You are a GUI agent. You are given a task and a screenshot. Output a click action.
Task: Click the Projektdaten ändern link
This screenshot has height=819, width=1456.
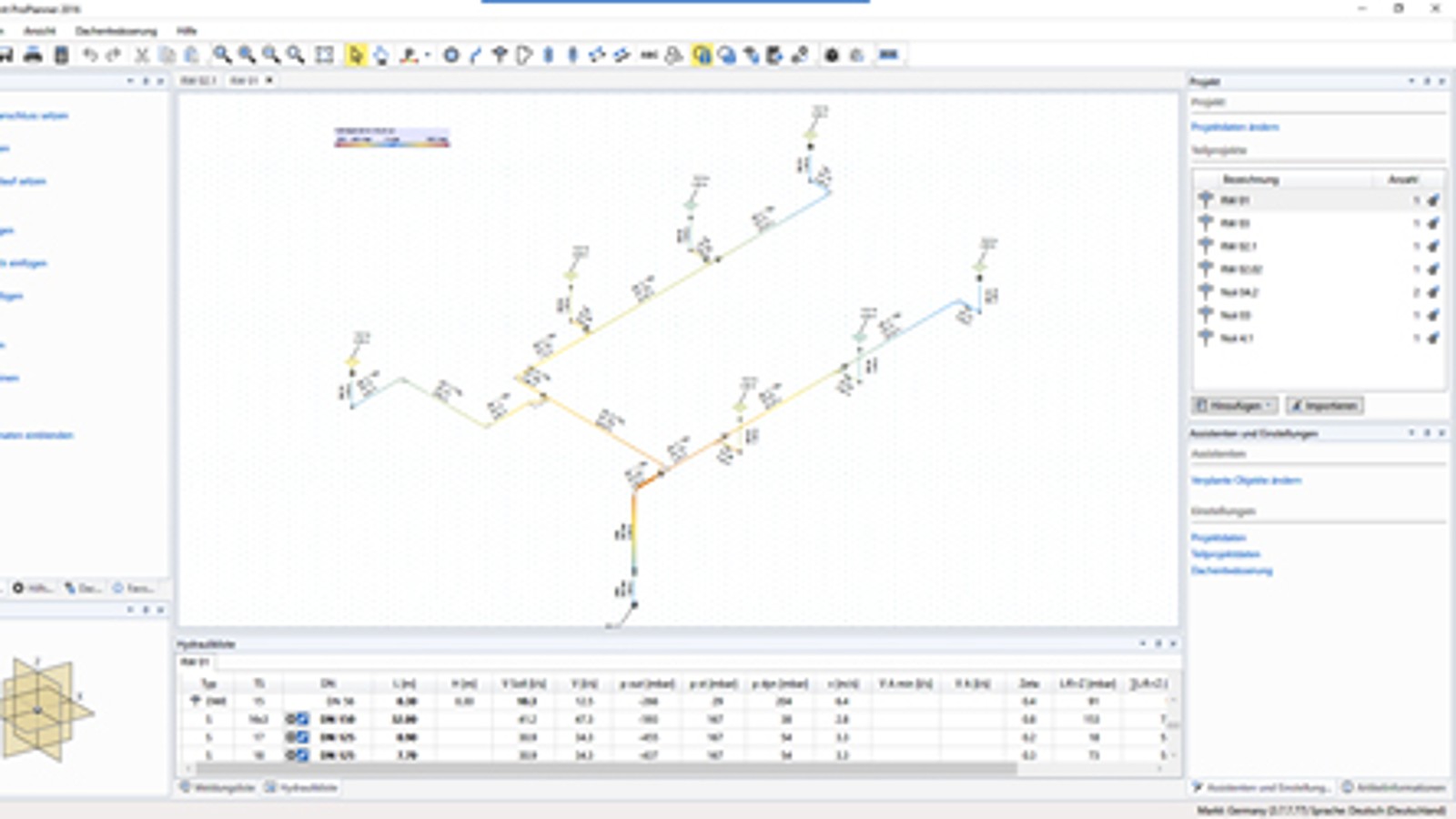(1238, 127)
